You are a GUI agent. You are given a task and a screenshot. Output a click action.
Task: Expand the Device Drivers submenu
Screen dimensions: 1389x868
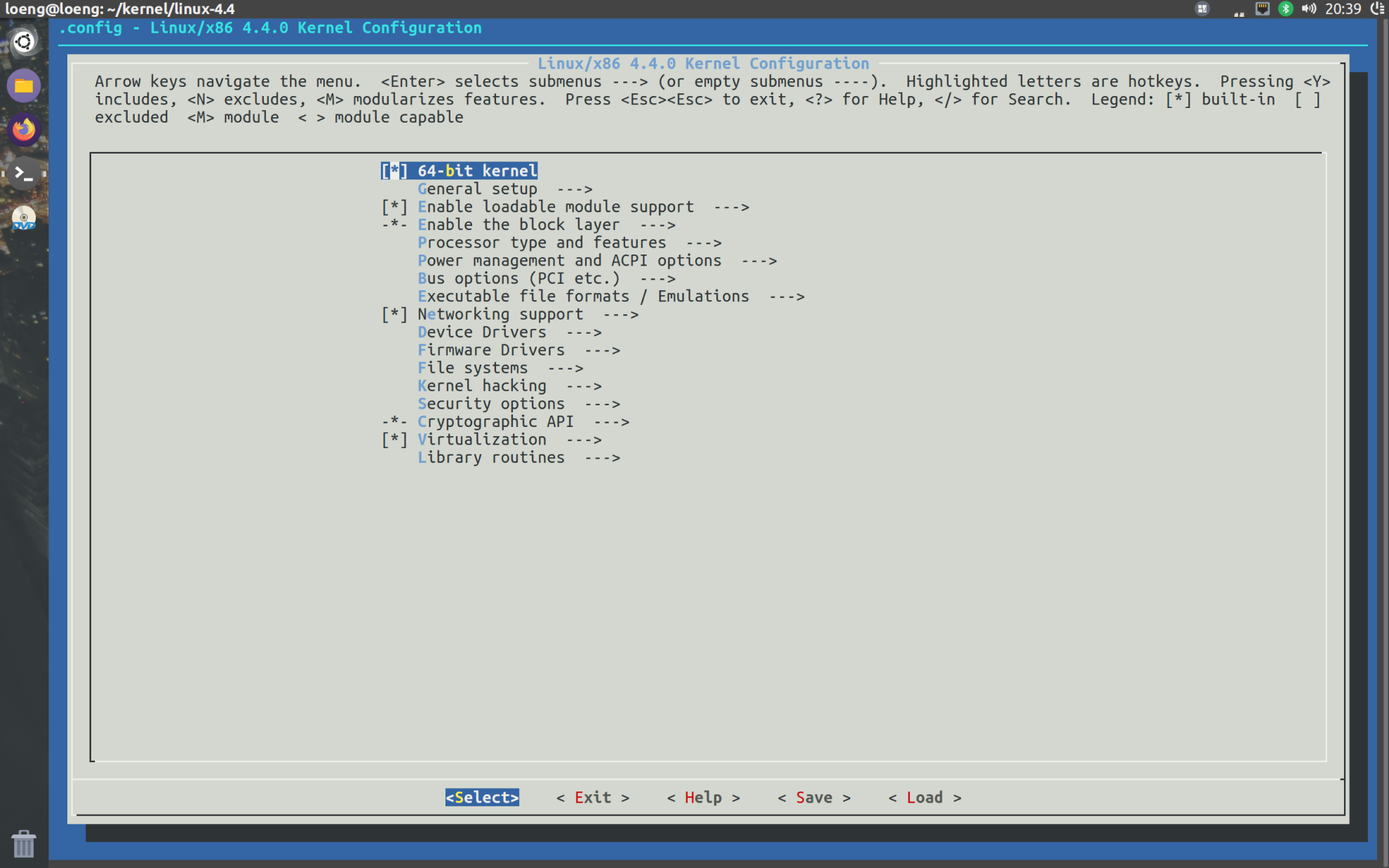(x=509, y=332)
